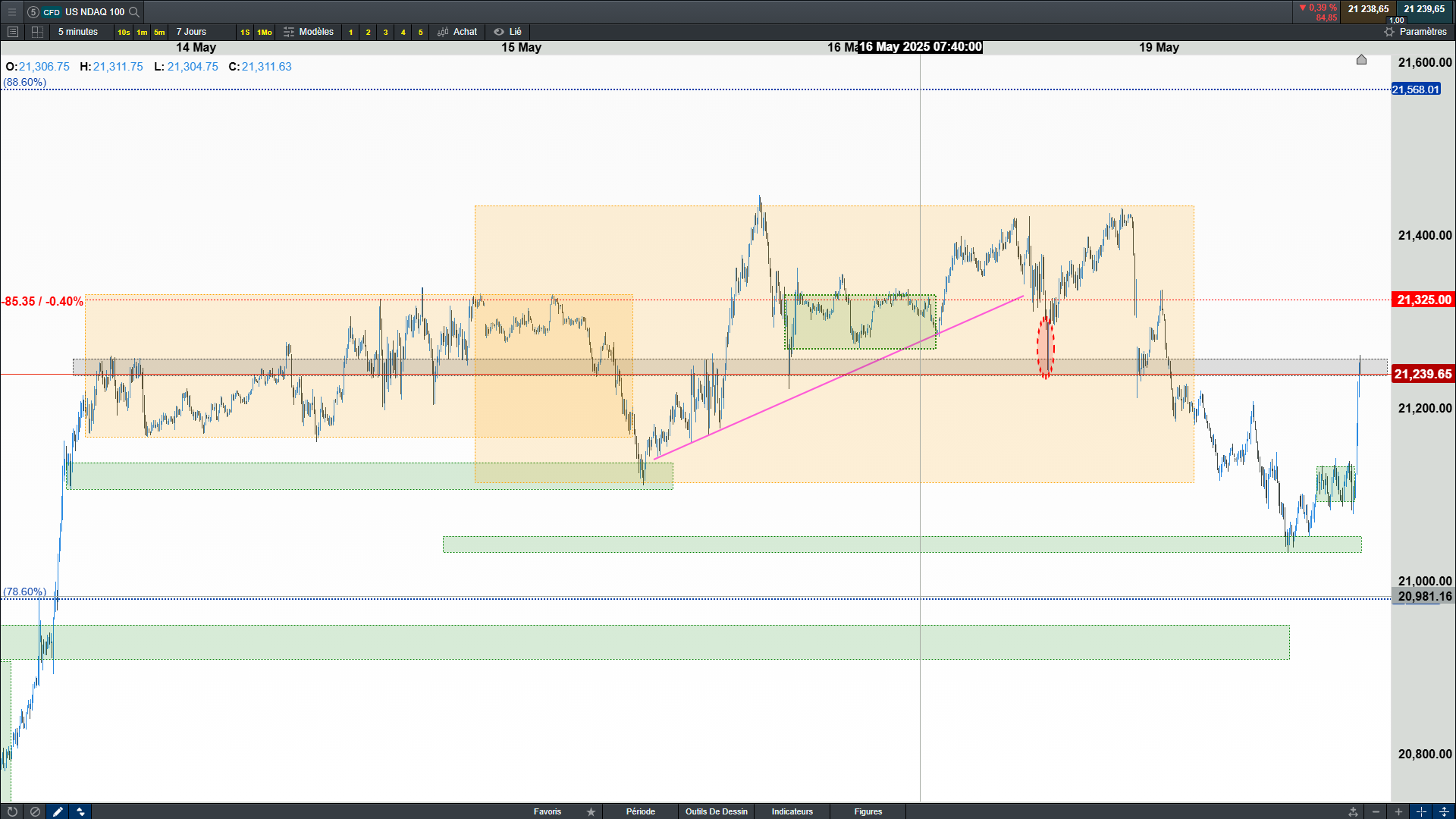Click the pencil drawing mode icon

pyautogui.click(x=58, y=811)
